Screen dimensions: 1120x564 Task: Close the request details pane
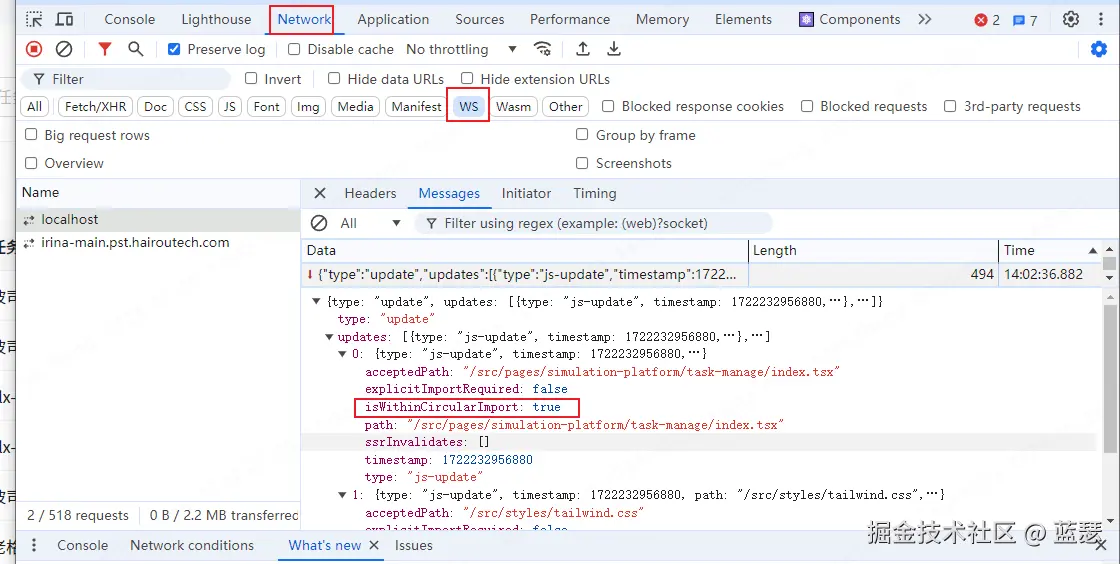(320, 193)
